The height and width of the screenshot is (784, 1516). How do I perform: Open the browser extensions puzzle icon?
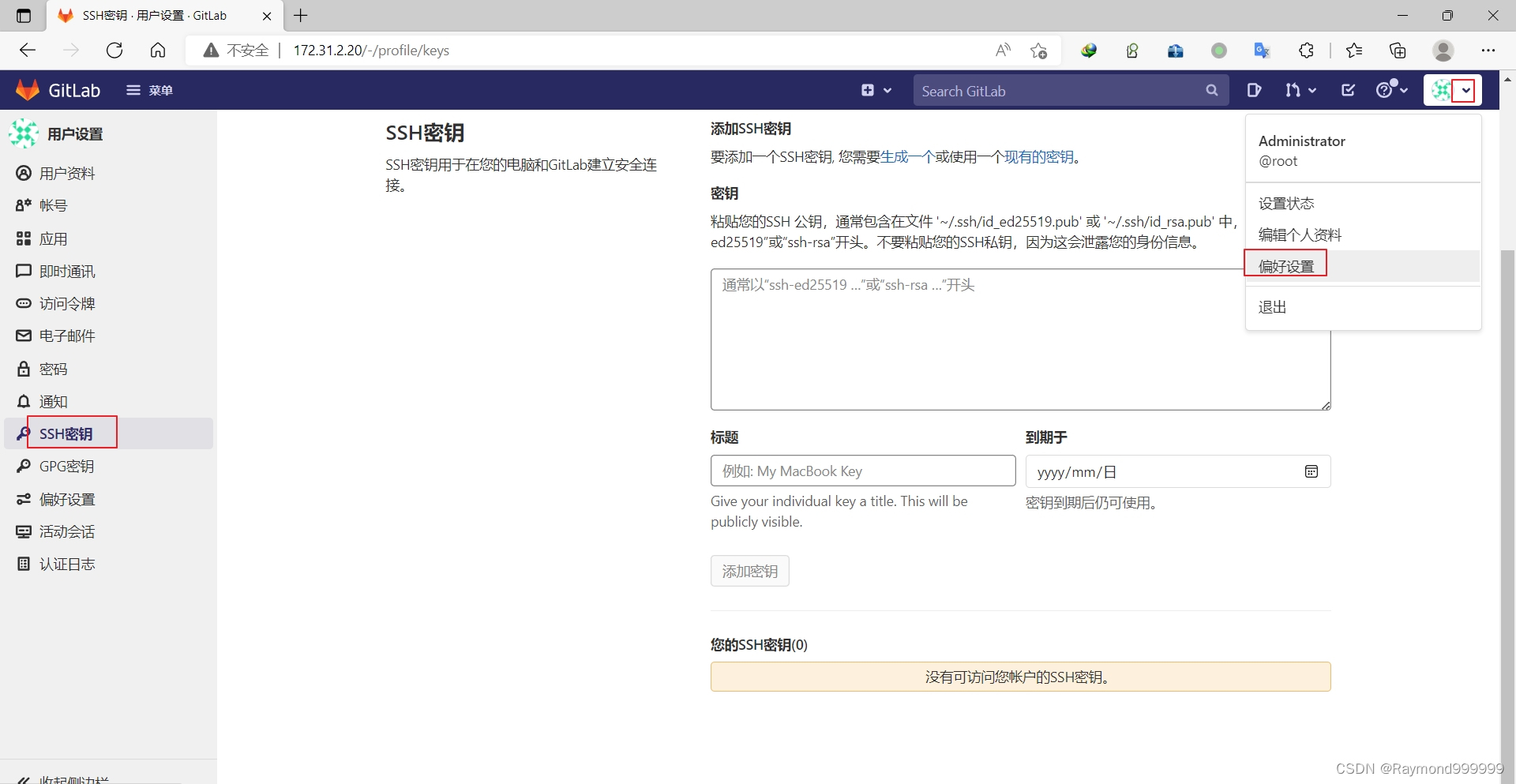pos(1306,51)
